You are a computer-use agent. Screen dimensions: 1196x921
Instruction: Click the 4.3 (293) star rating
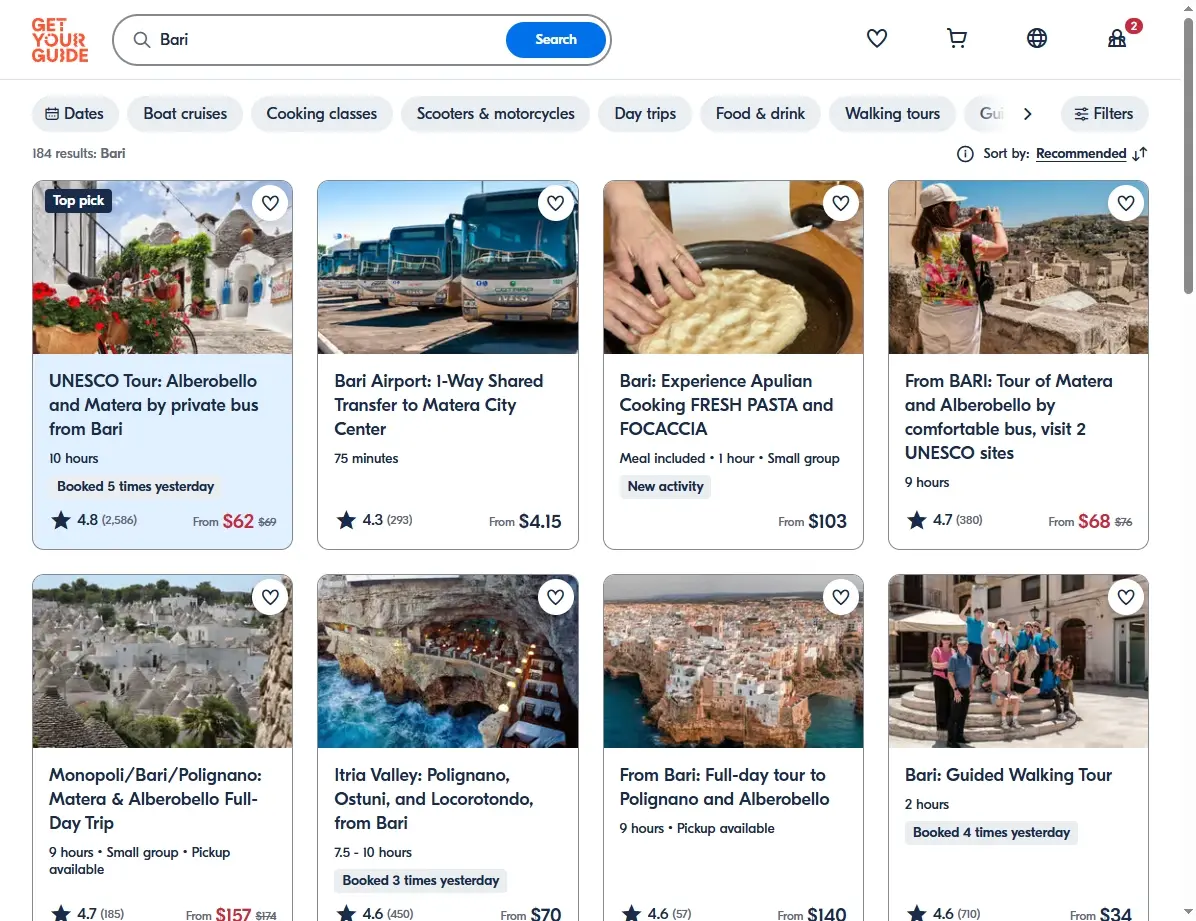pos(374,520)
